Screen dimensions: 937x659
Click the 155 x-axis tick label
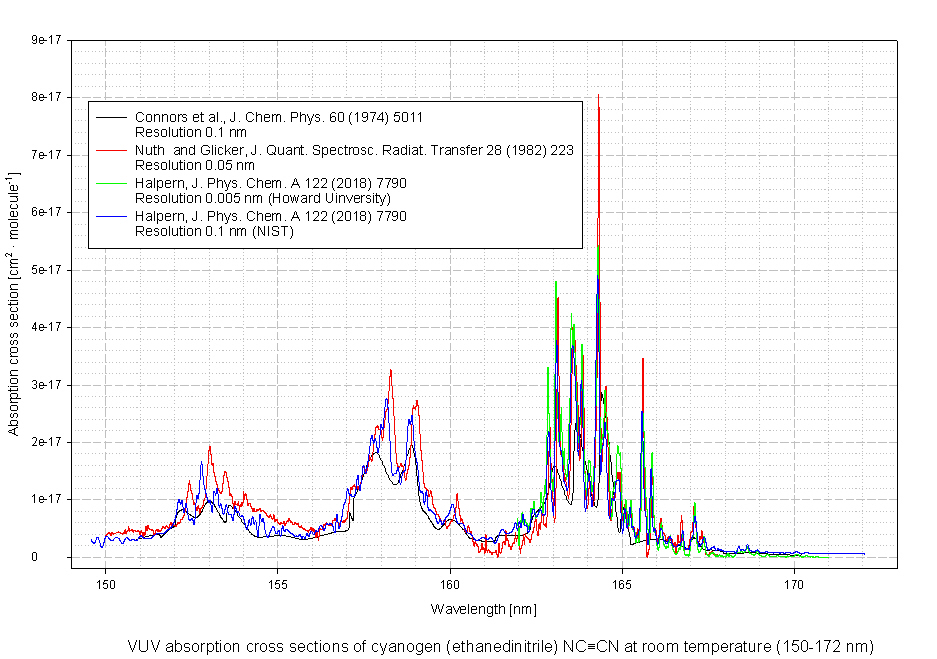278,584
